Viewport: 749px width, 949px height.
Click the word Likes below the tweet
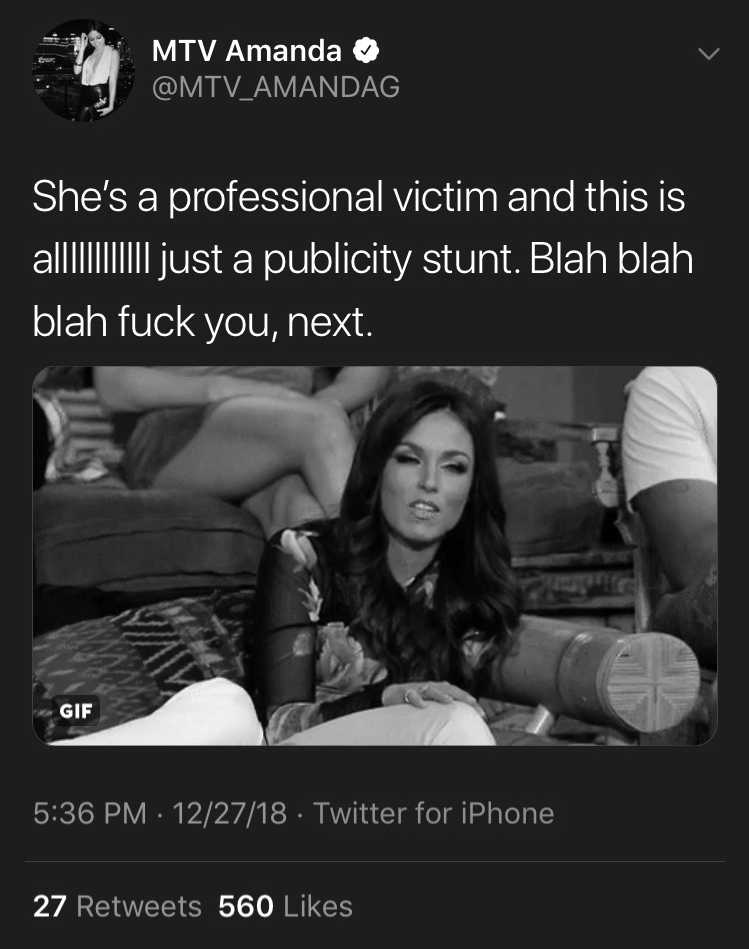[318, 906]
